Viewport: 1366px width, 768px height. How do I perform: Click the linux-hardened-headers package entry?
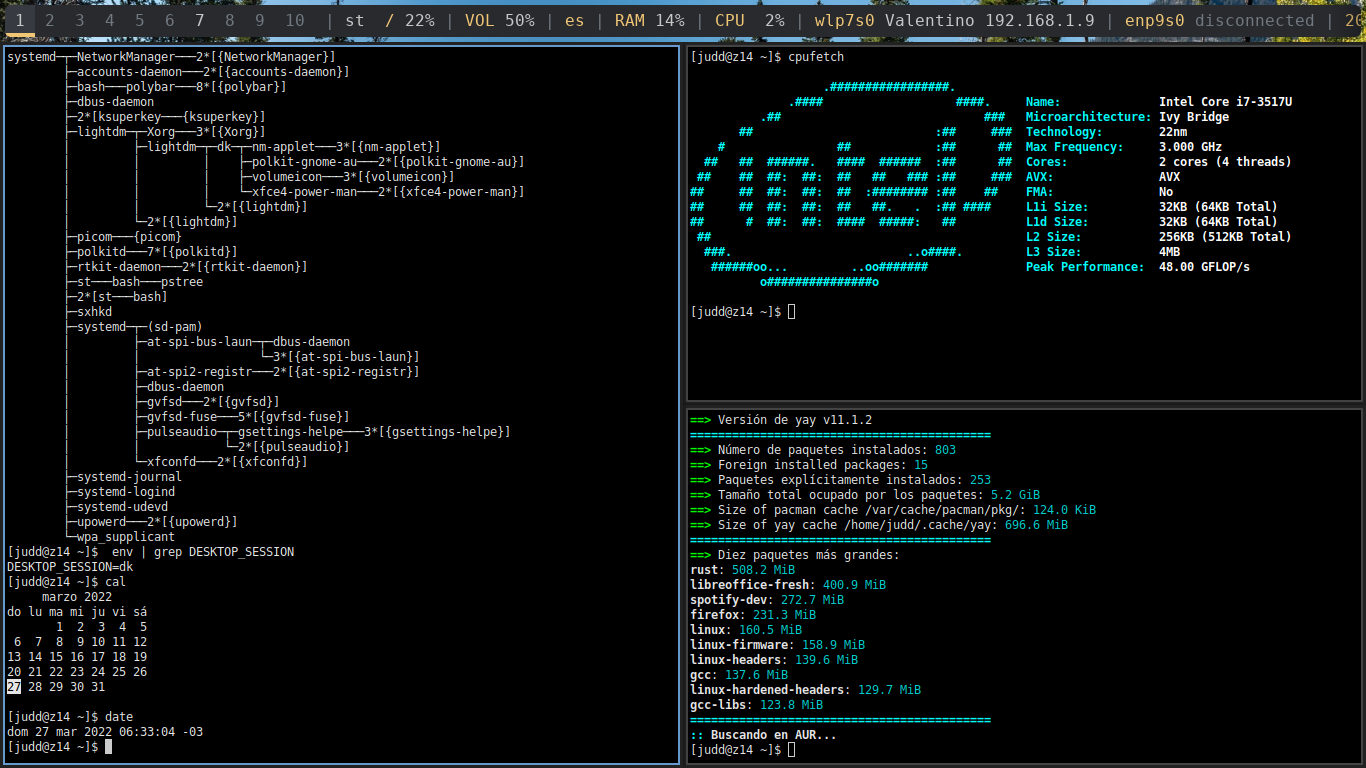click(805, 690)
